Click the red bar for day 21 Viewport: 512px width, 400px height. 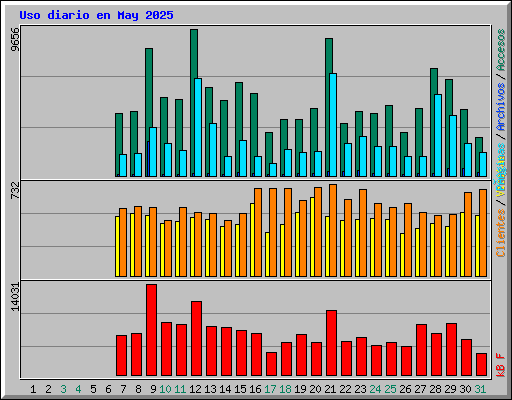[331, 343]
